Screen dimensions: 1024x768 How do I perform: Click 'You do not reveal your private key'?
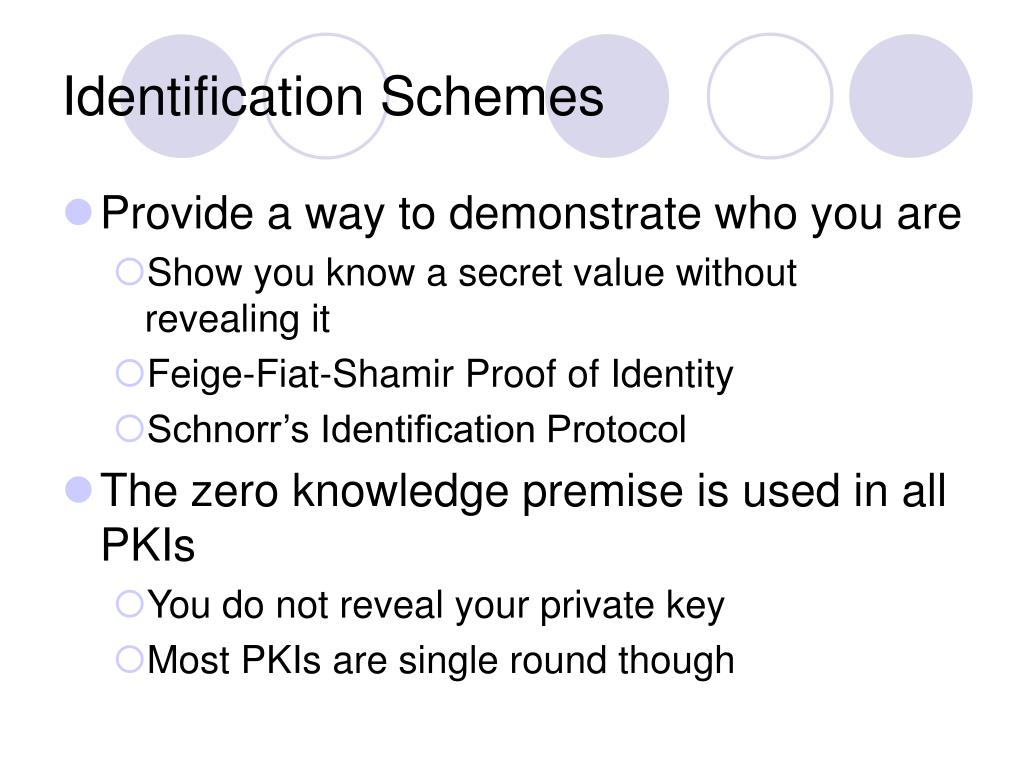pyautogui.click(x=436, y=605)
